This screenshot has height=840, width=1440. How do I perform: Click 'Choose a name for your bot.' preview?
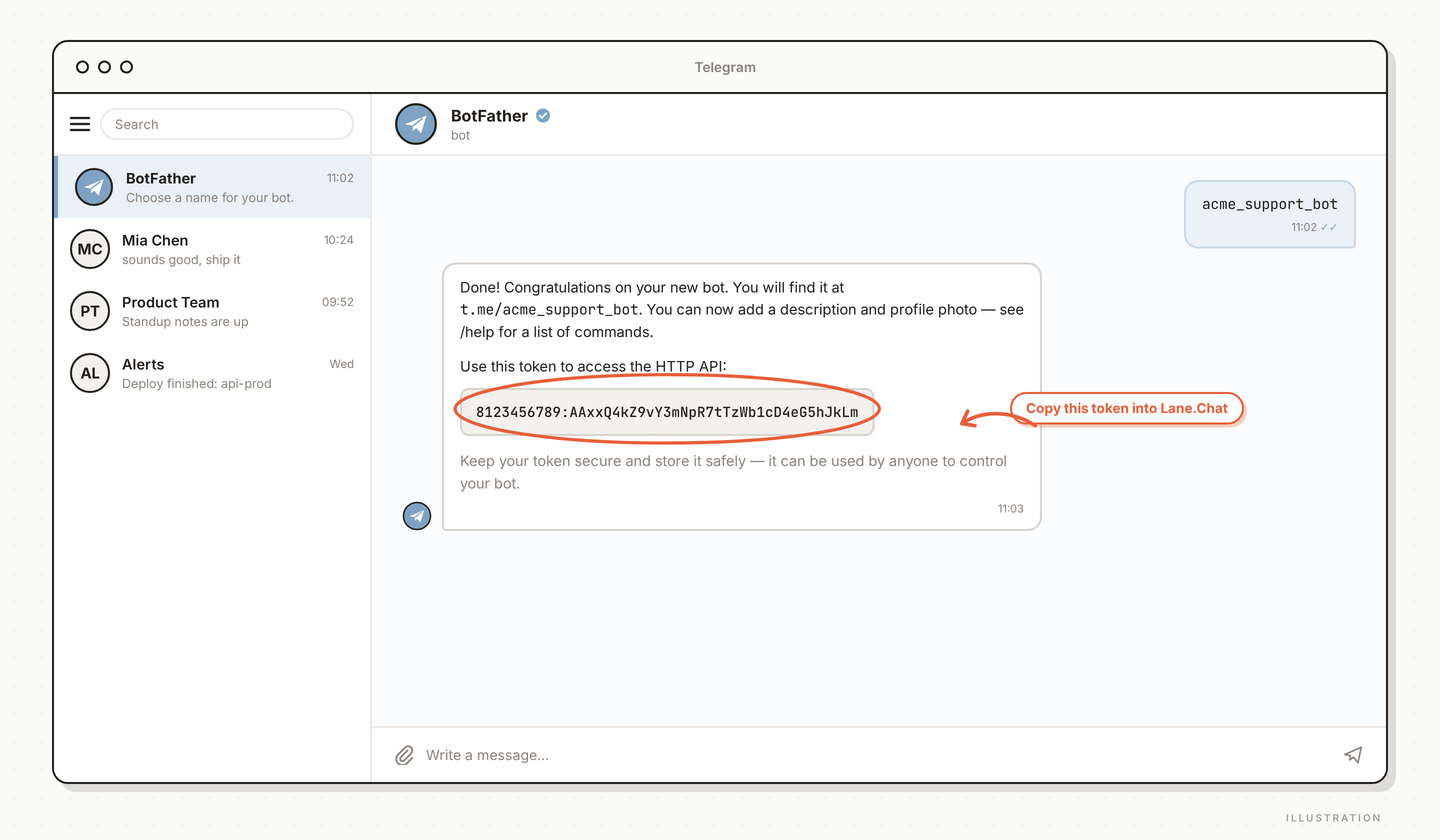tap(210, 198)
